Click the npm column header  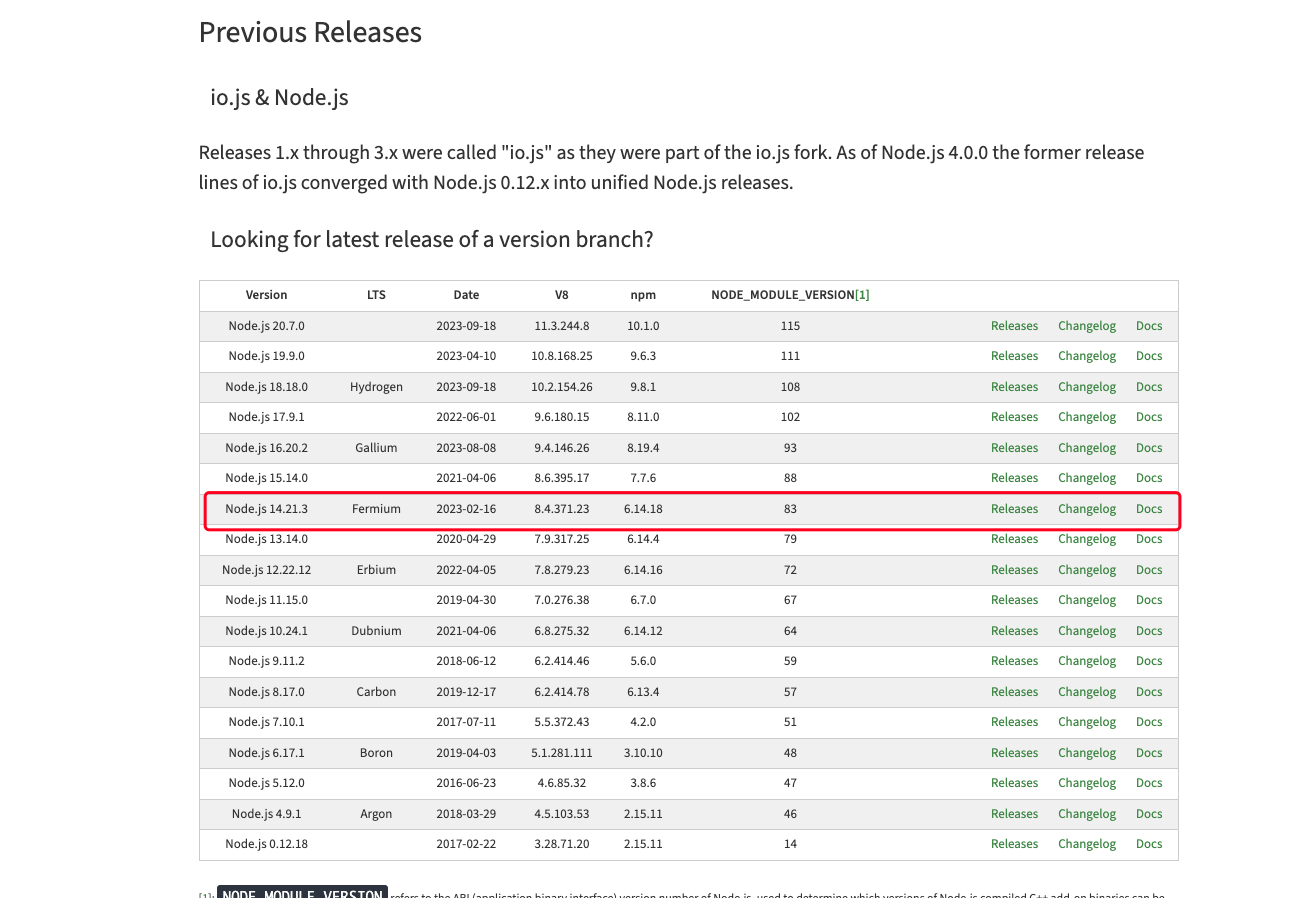[x=643, y=295]
